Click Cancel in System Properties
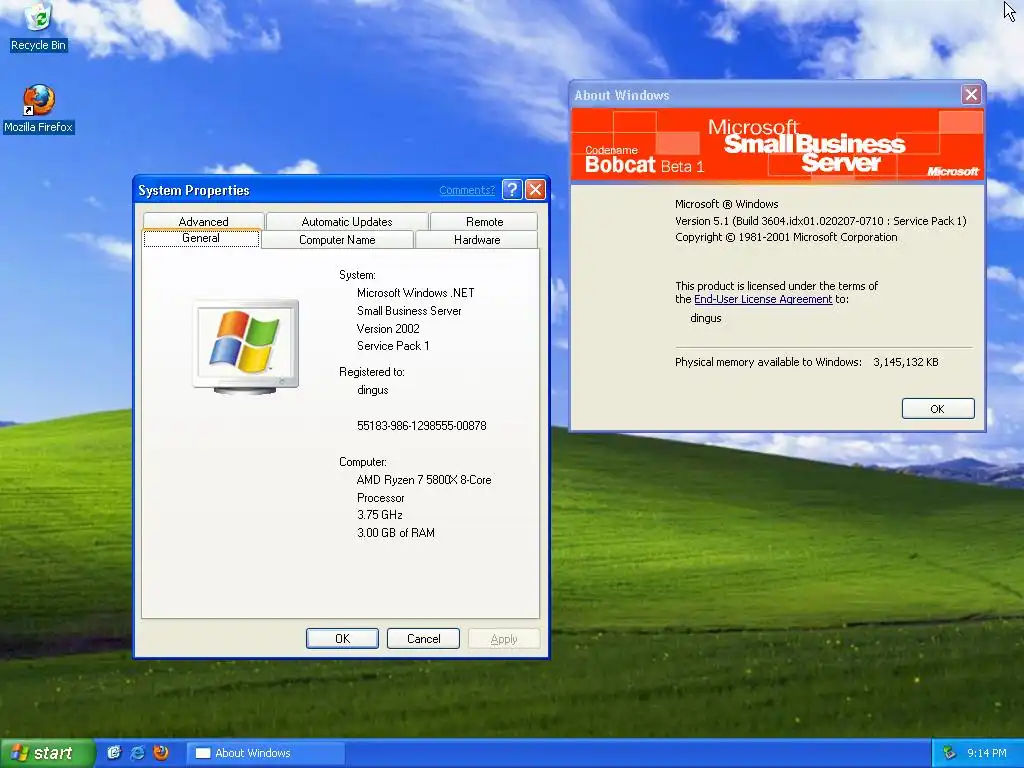Viewport: 1024px width, 768px height. tap(423, 639)
